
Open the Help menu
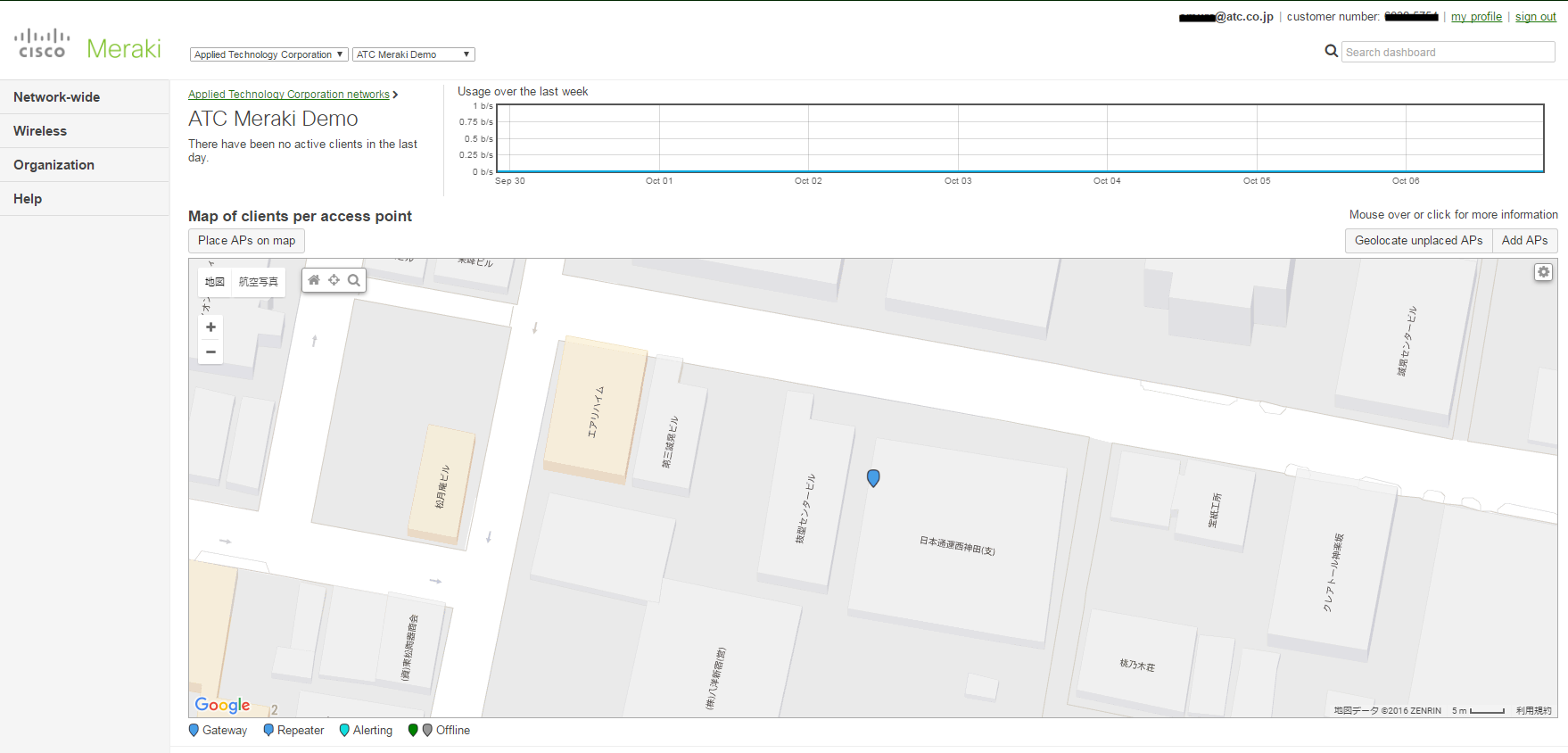85,199
